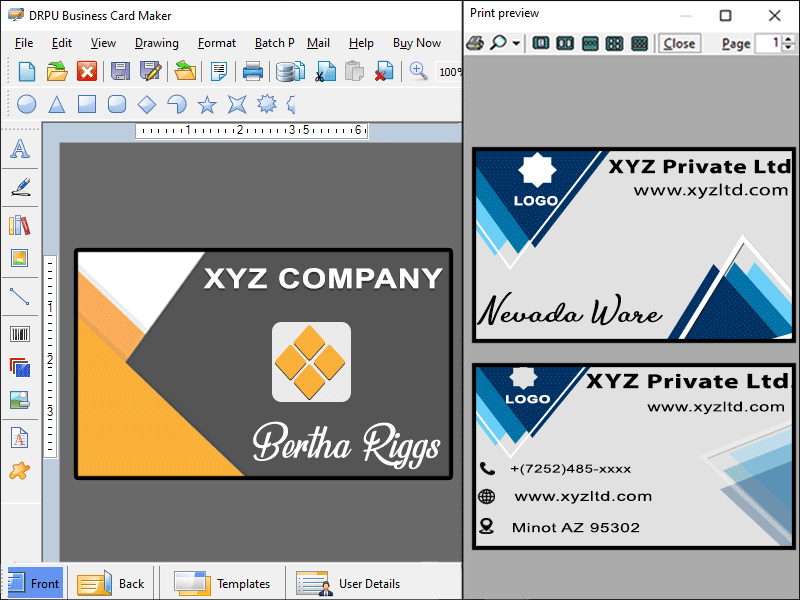
Task: Open the Drawing menu
Action: pyautogui.click(x=156, y=43)
